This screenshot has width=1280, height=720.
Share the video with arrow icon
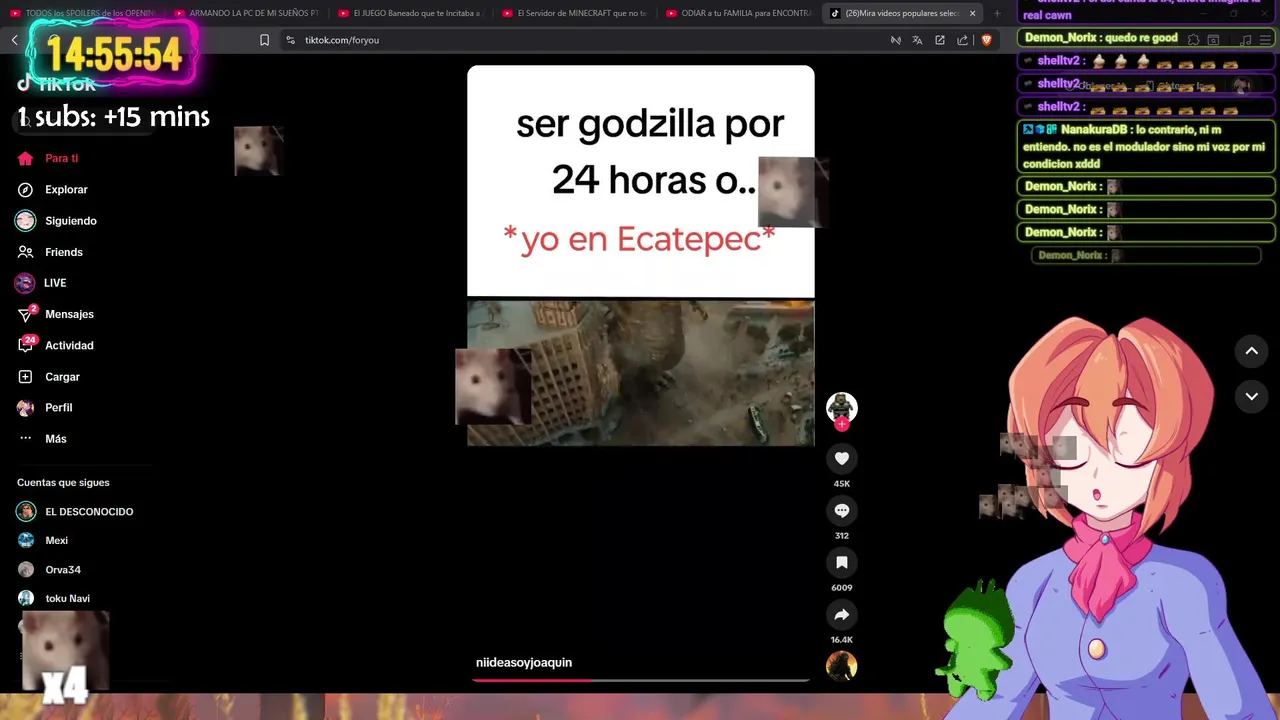842,614
